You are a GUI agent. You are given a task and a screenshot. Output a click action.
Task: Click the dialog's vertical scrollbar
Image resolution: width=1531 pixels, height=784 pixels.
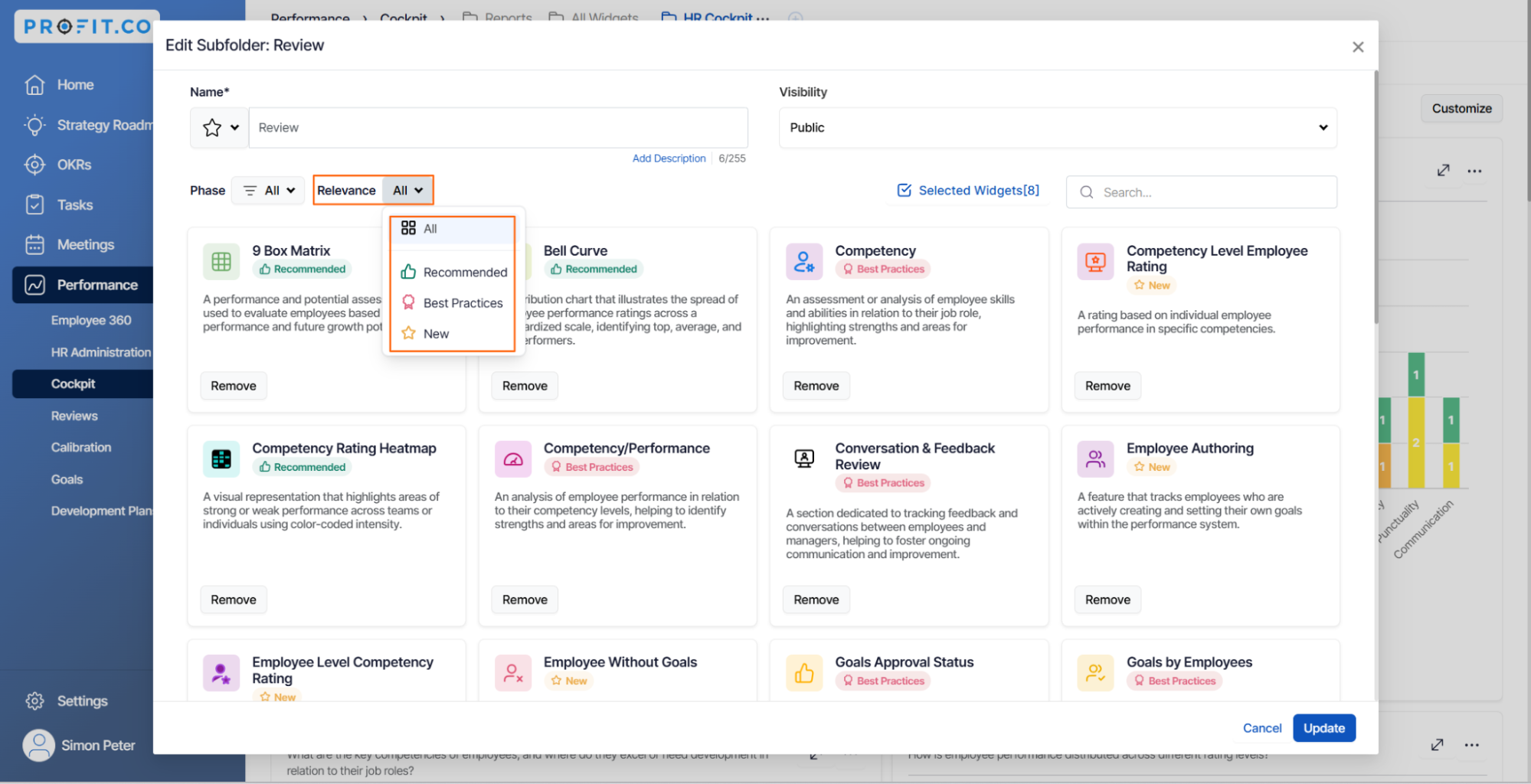coord(1376,198)
